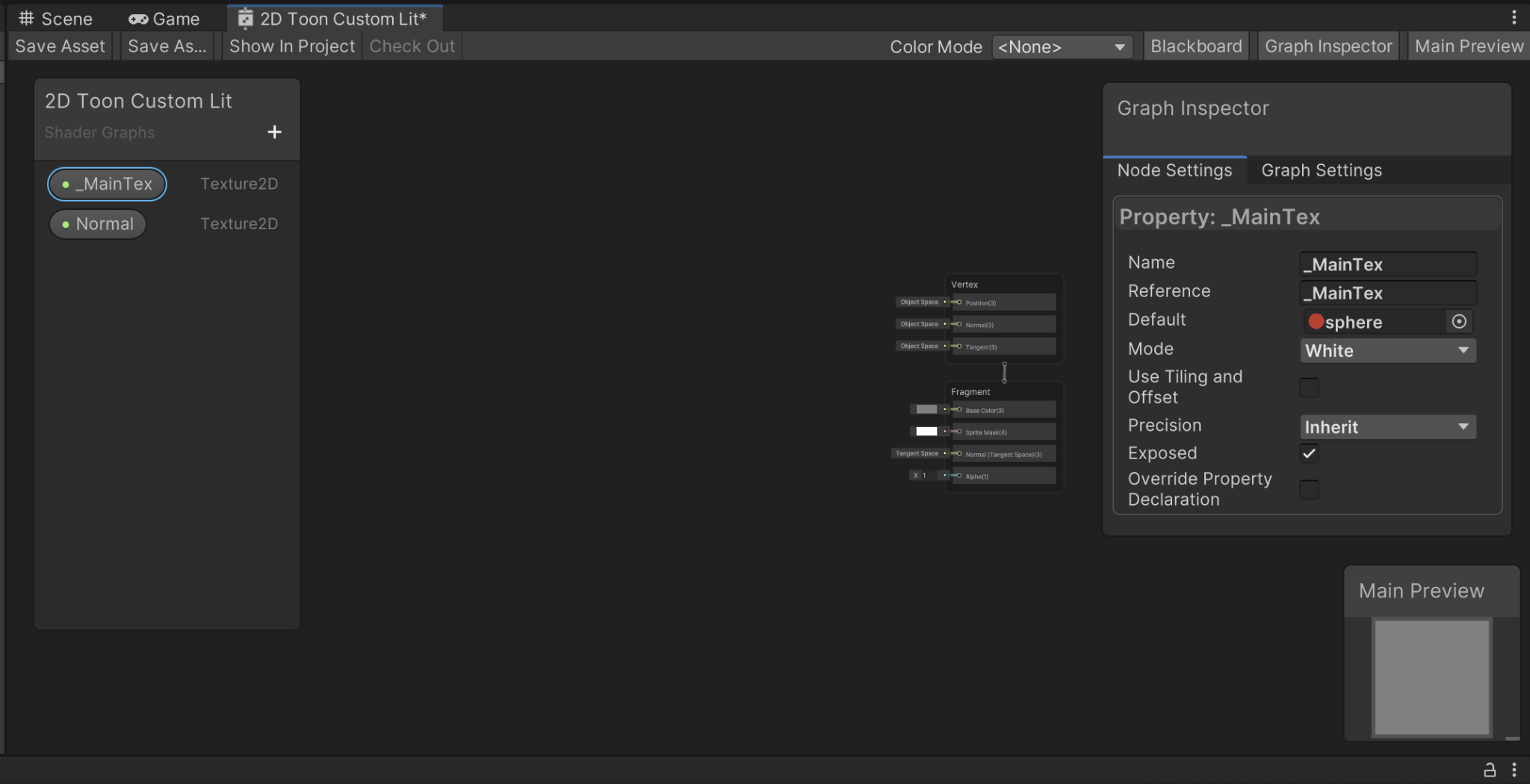Screen dimensions: 1530x784
Task: Click the Save Asset button
Action: [60, 46]
